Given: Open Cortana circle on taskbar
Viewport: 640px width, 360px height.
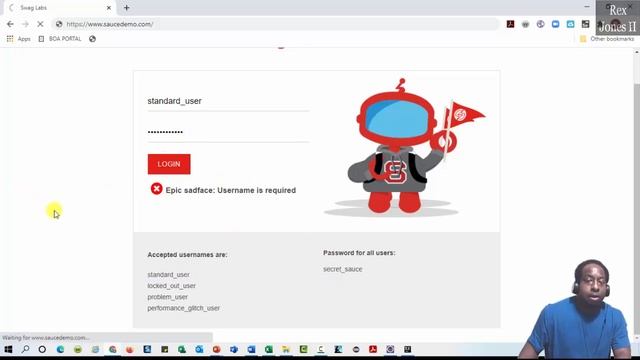Looking at the screenshot, I should click(42, 349).
